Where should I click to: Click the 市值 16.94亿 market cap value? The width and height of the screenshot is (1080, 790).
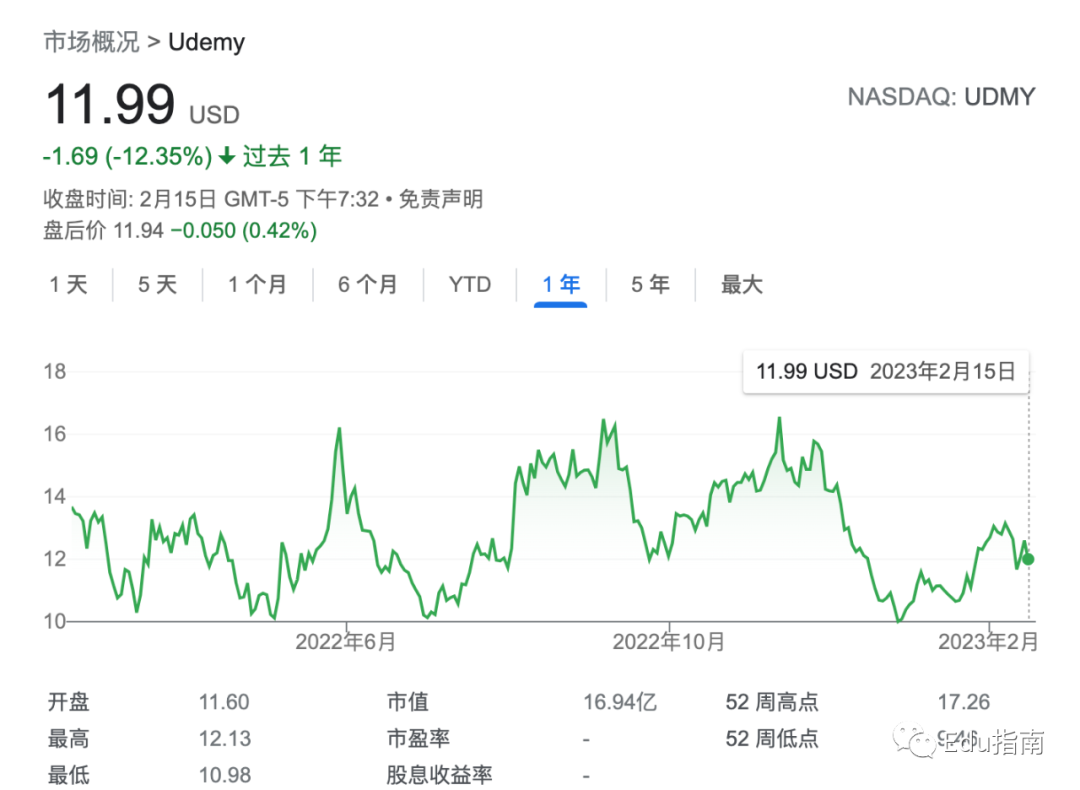coord(620,703)
